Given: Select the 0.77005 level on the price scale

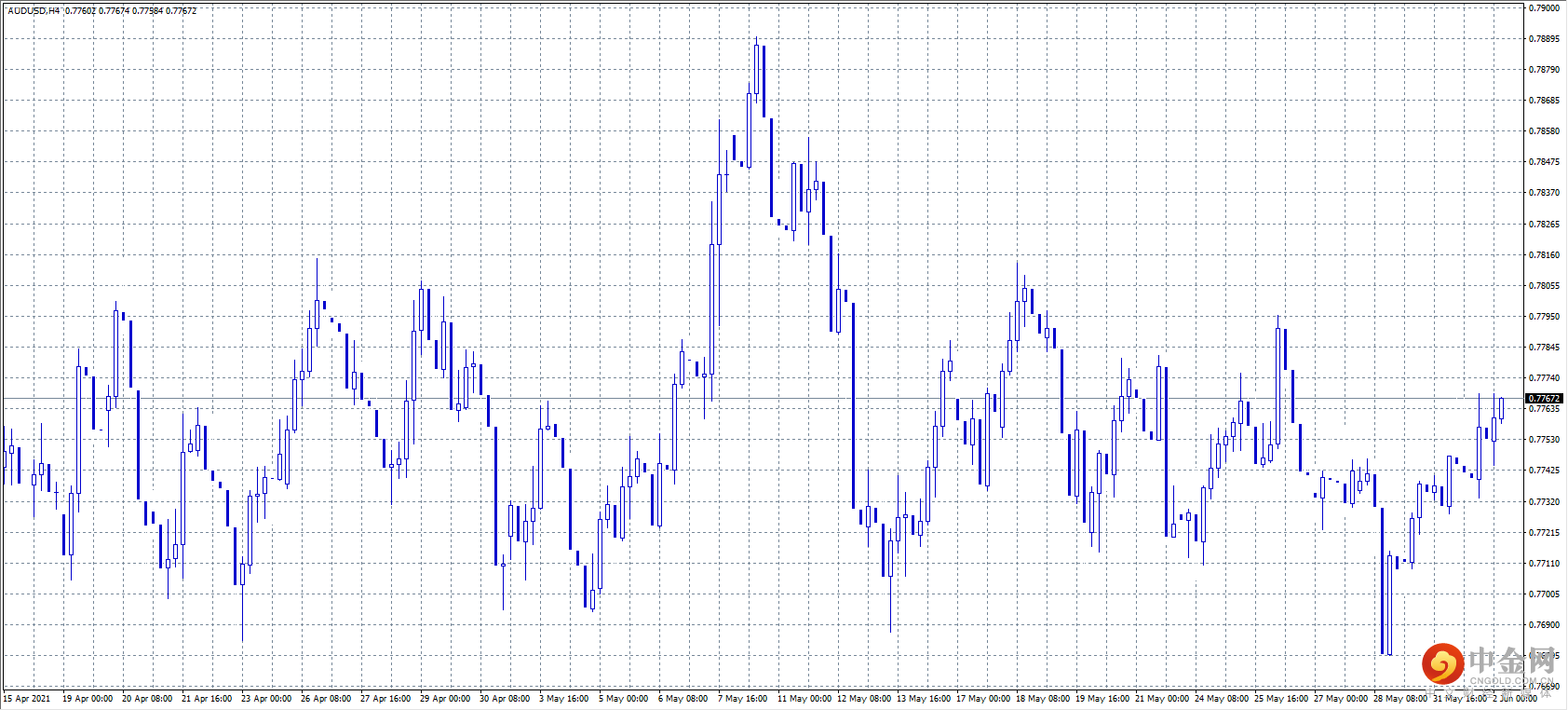Looking at the screenshot, I should click(x=1544, y=594).
